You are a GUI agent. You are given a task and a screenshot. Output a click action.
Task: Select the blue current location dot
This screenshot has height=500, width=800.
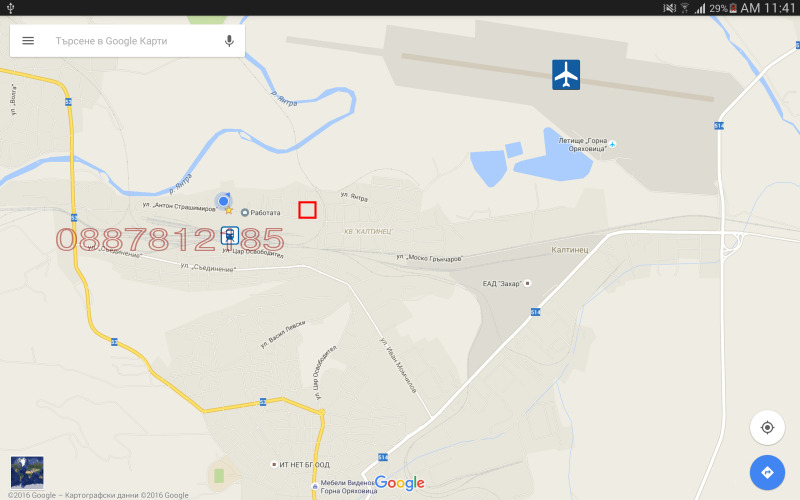[223, 201]
